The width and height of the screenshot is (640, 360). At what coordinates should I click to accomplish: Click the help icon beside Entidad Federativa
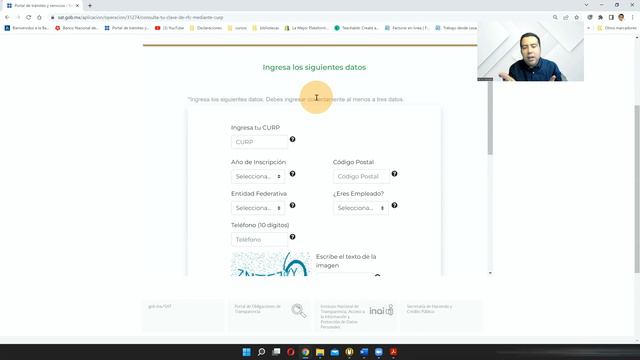pyautogui.click(x=292, y=205)
